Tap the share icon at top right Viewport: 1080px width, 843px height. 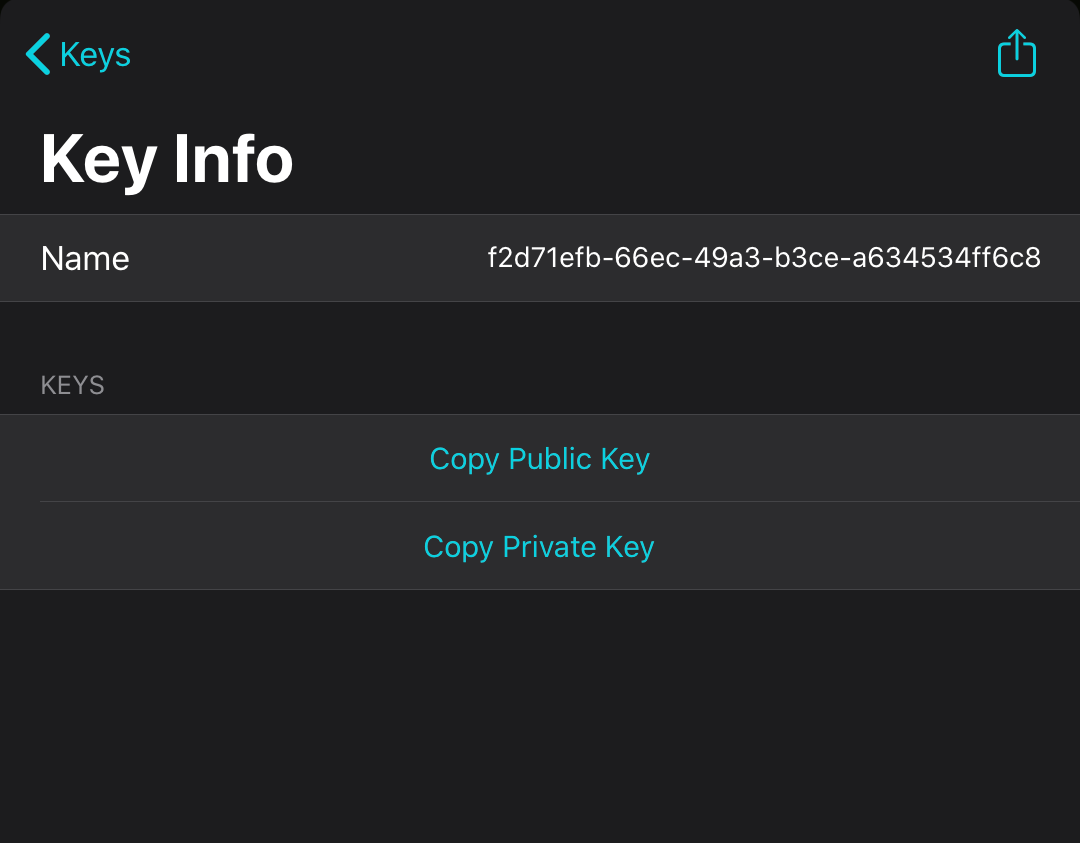tap(1017, 54)
